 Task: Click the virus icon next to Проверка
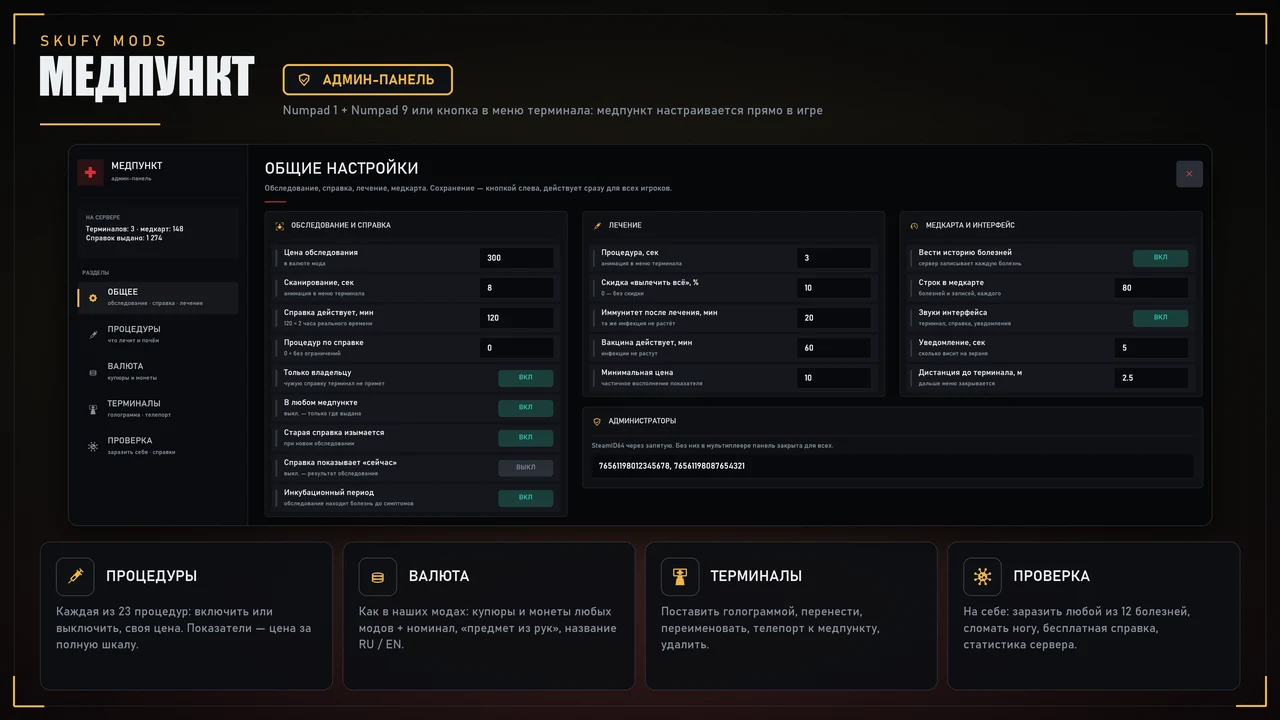tap(93, 446)
